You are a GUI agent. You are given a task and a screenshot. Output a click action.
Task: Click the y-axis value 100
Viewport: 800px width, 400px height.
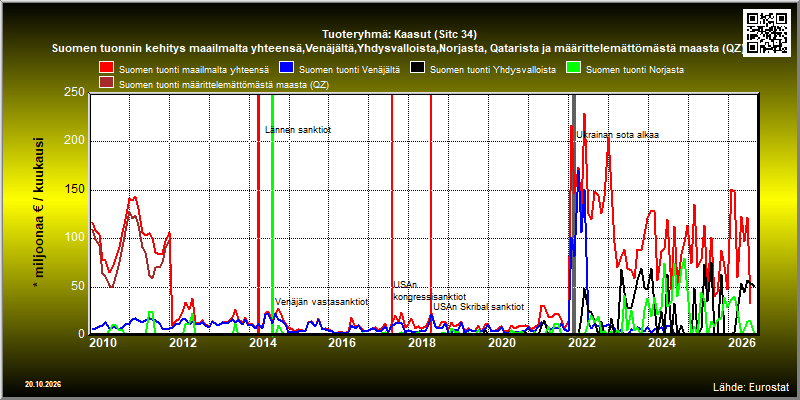[x=75, y=238]
